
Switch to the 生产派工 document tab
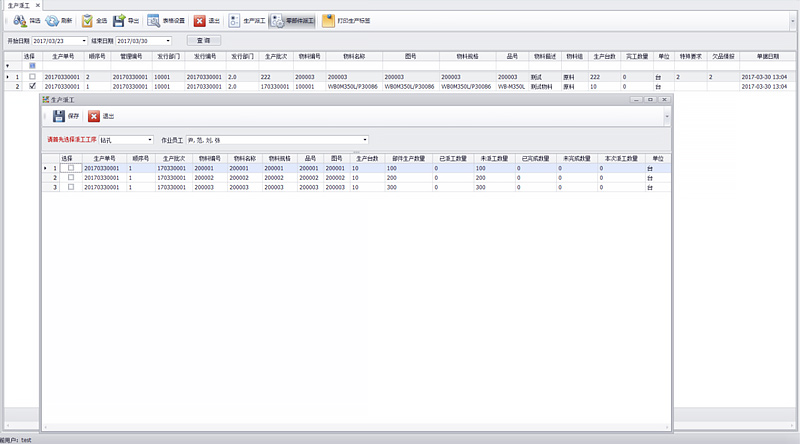18,5
